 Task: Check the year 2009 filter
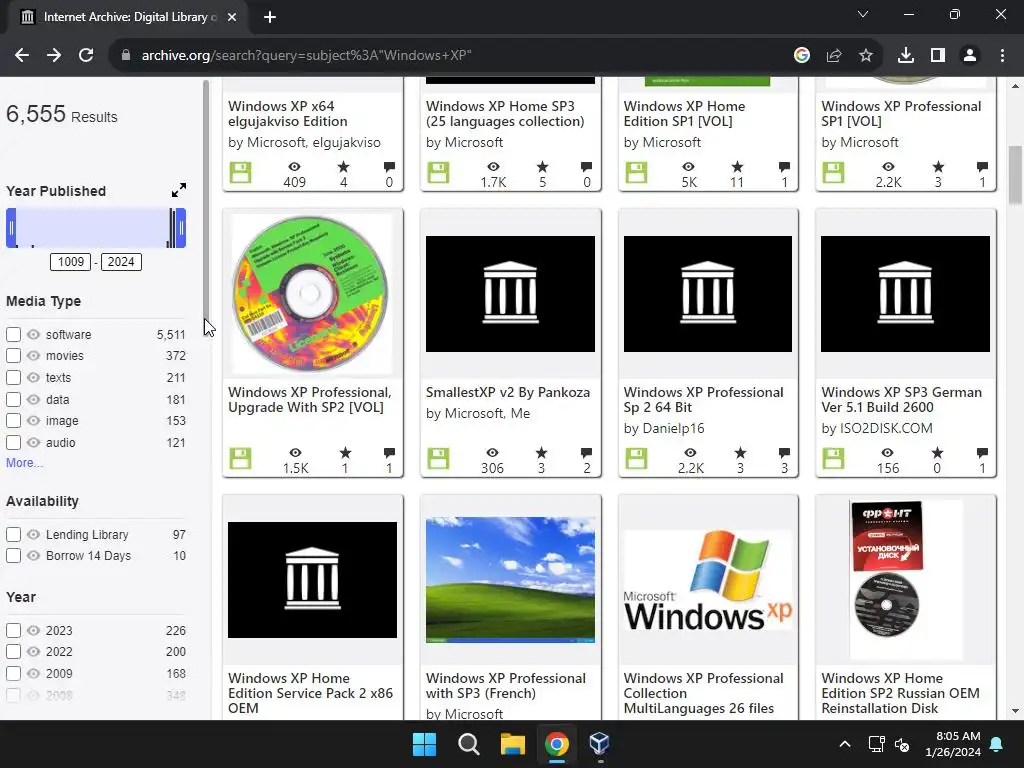pyautogui.click(x=13, y=673)
